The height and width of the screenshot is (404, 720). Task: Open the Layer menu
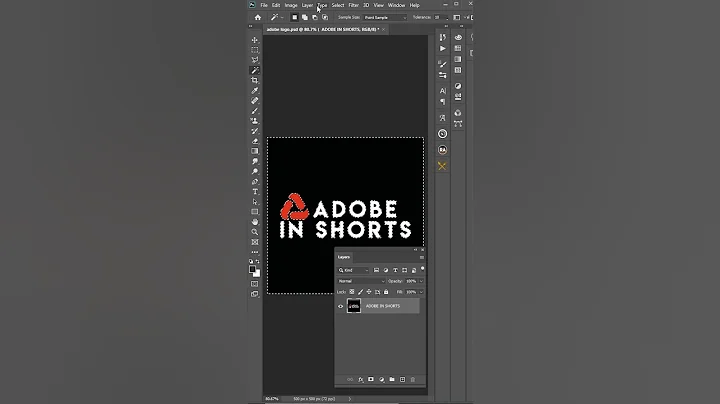[307, 5]
